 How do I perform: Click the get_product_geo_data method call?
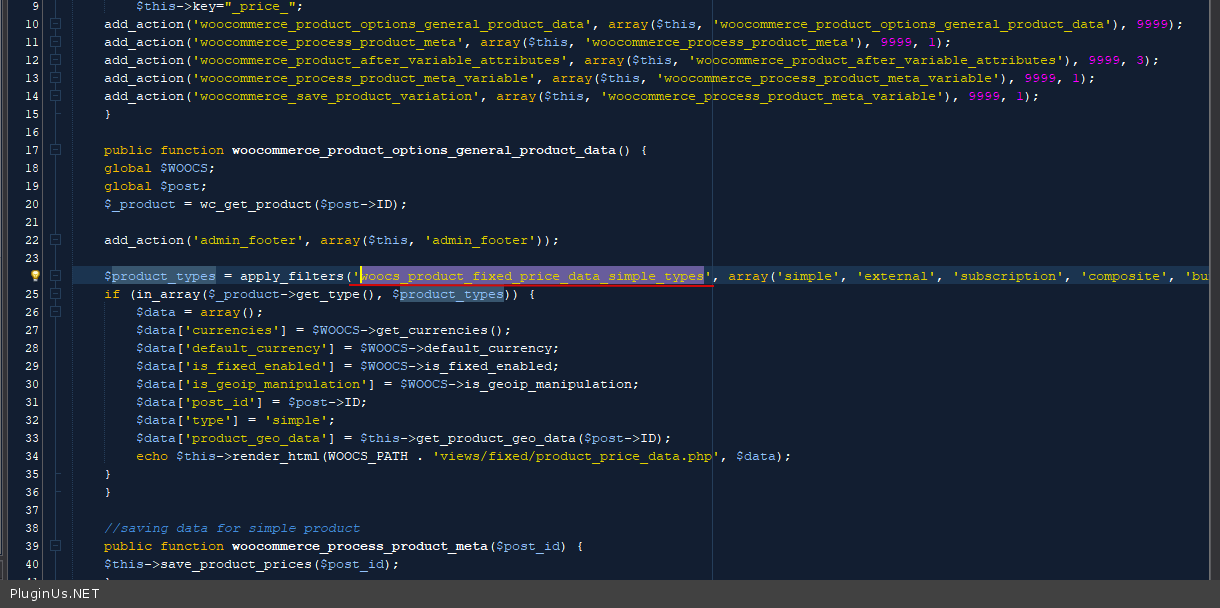click(496, 438)
